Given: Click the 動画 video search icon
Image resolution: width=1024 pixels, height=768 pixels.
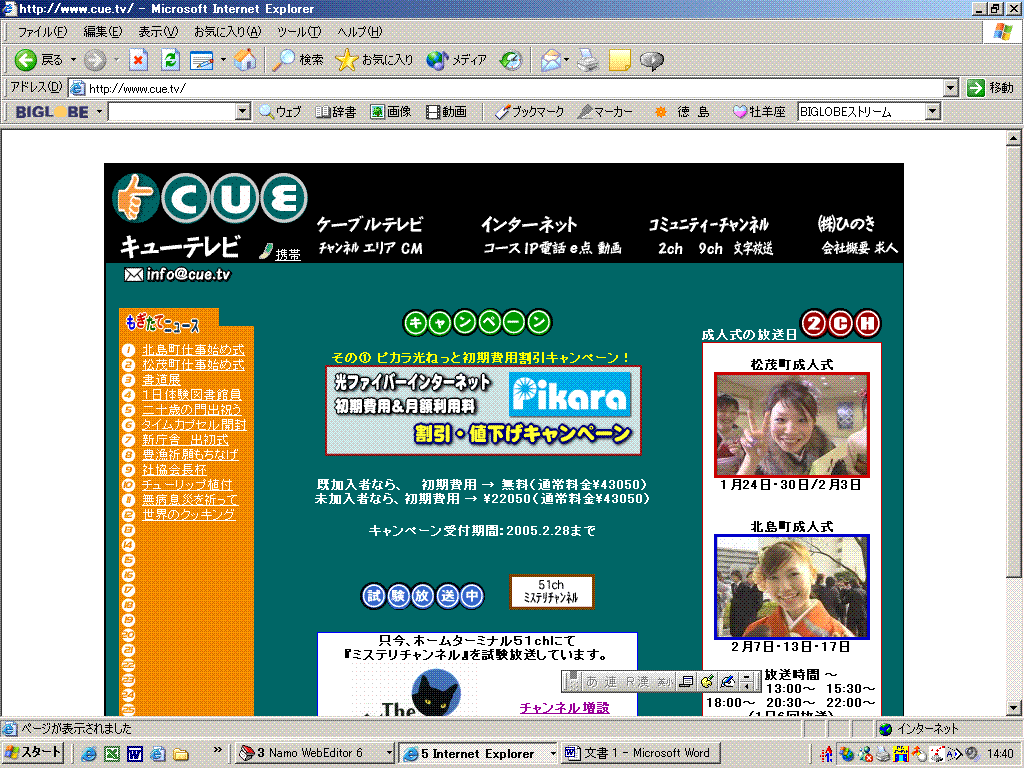Looking at the screenshot, I should click(446, 112).
